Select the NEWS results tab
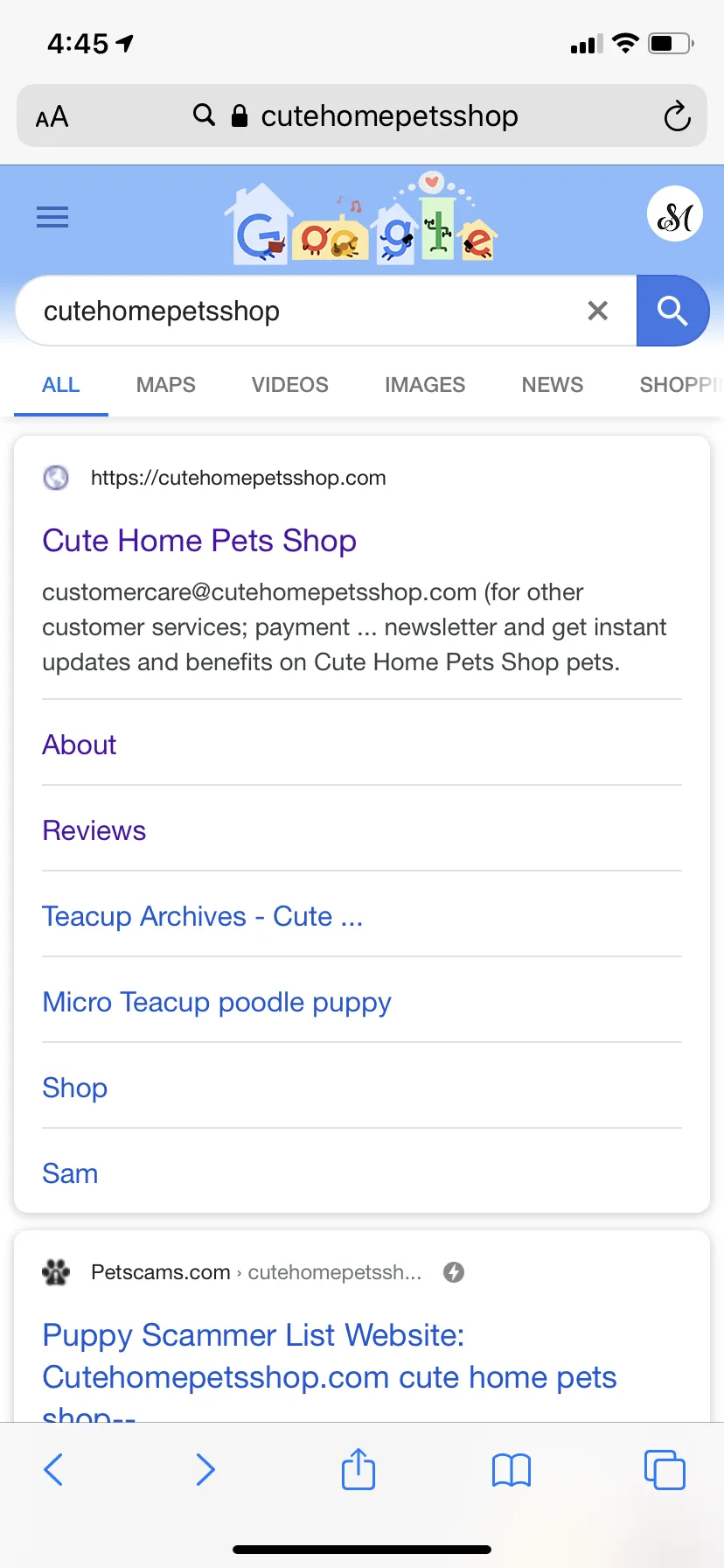Screen dimensions: 724x1568 coord(553,385)
